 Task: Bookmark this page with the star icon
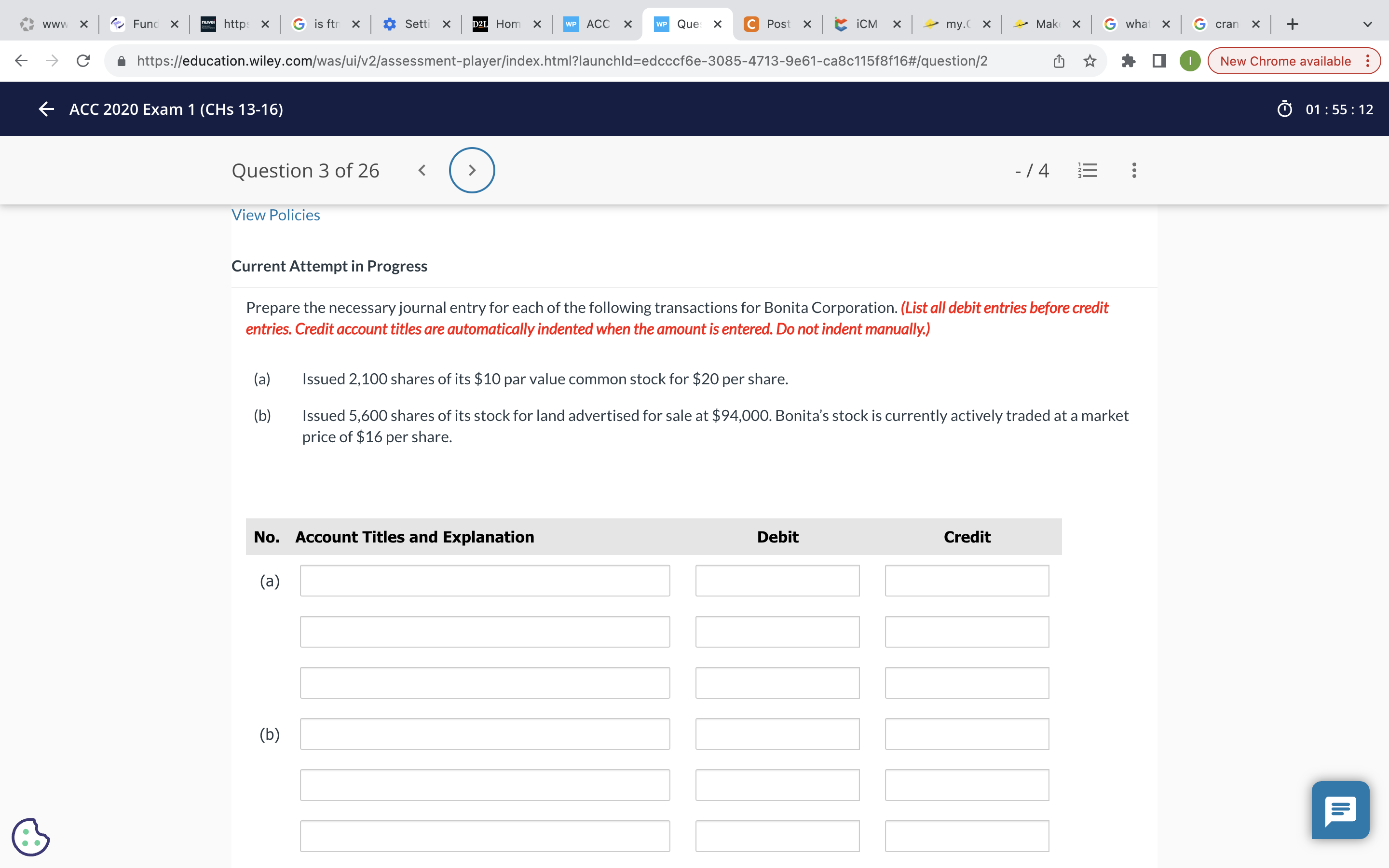click(1089, 61)
